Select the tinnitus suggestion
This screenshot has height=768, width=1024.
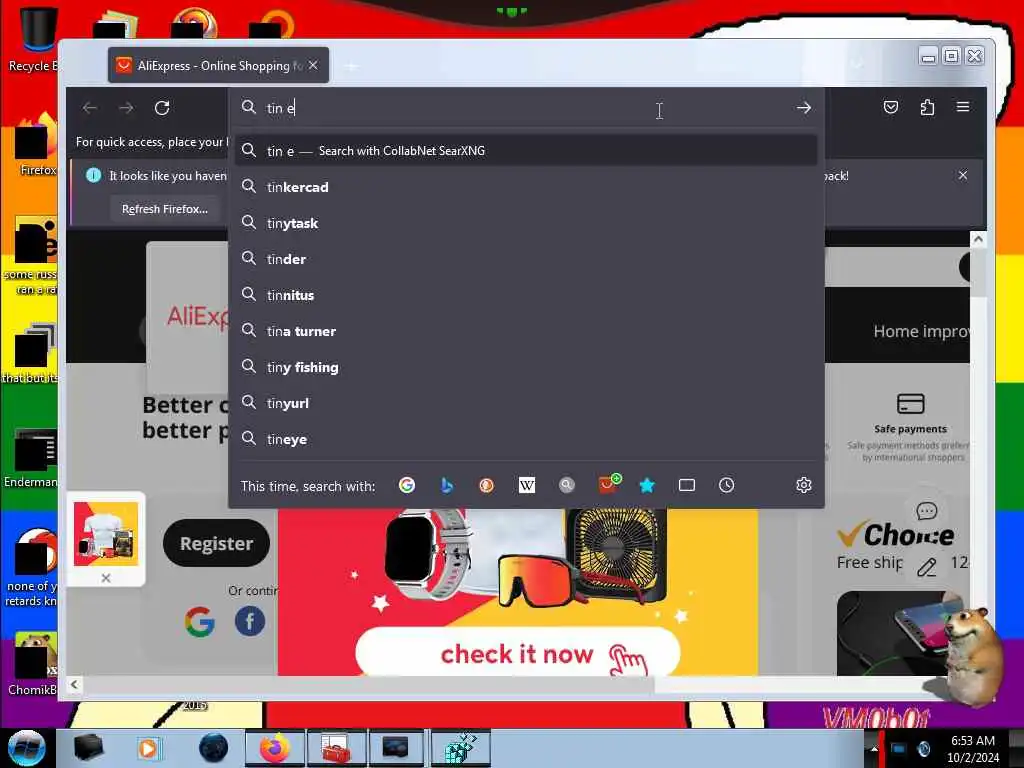[526, 295]
